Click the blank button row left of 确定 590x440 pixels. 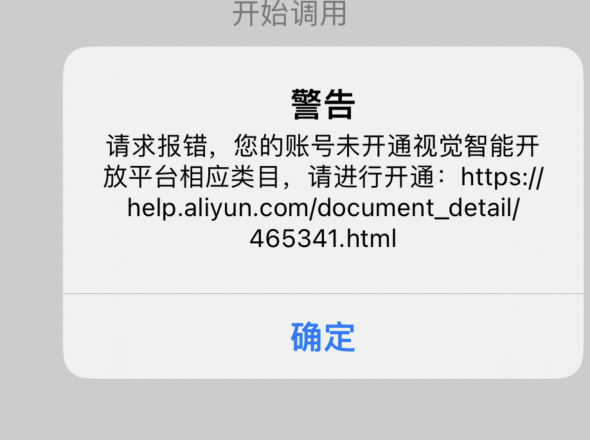coord(177,336)
